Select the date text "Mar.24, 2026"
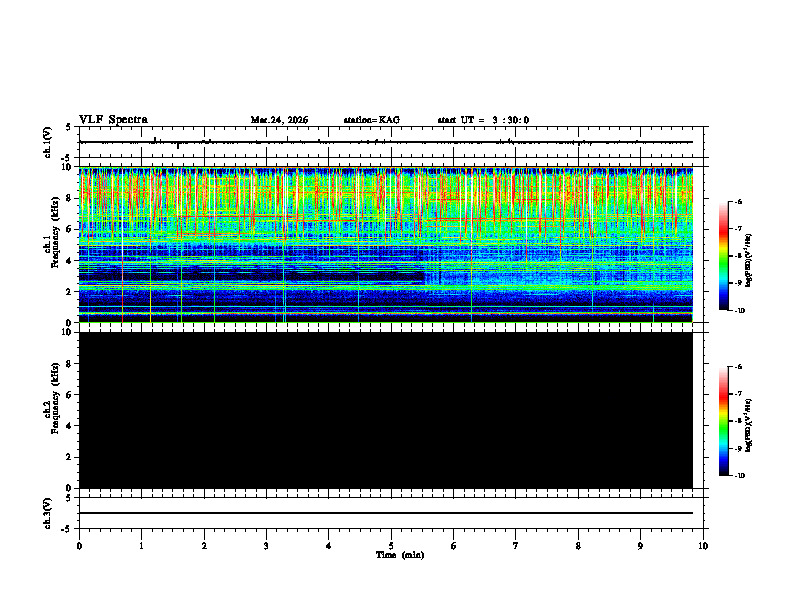The height and width of the screenshot is (612, 792). (279, 120)
